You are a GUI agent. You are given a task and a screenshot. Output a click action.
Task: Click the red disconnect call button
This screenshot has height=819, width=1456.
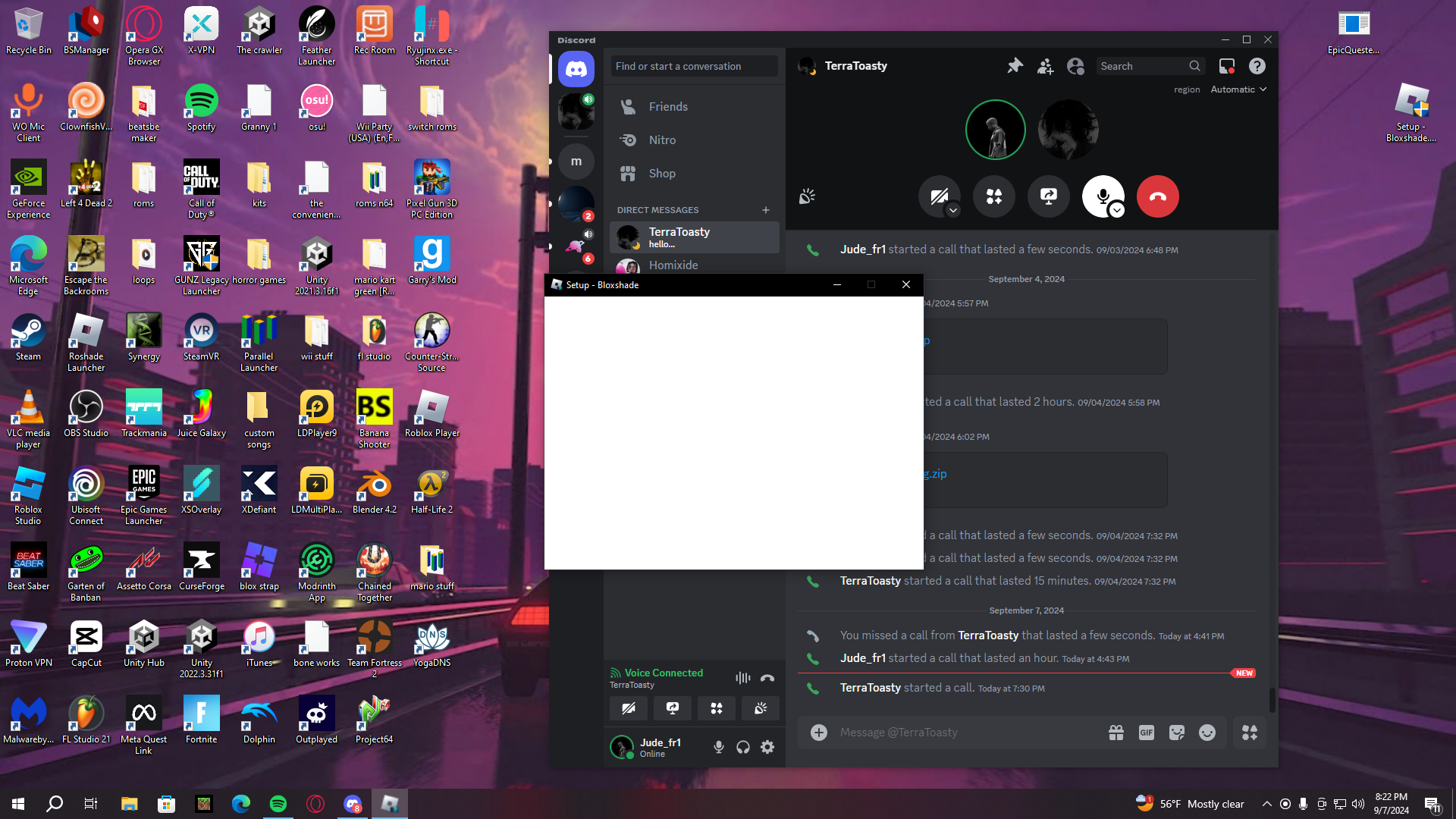point(1157,196)
